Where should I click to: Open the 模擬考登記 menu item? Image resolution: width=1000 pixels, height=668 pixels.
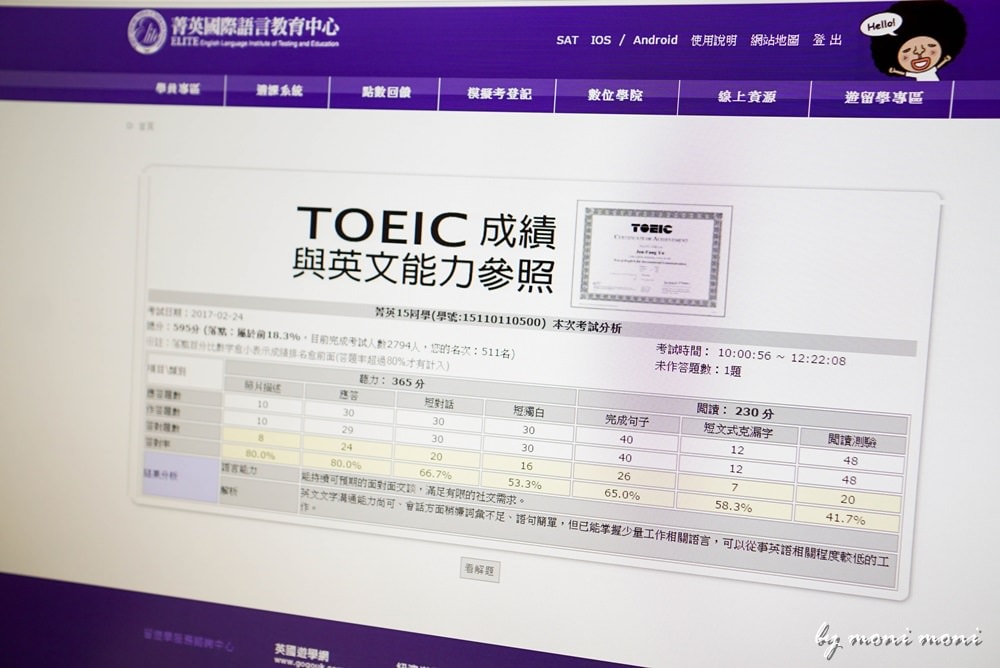[498, 94]
